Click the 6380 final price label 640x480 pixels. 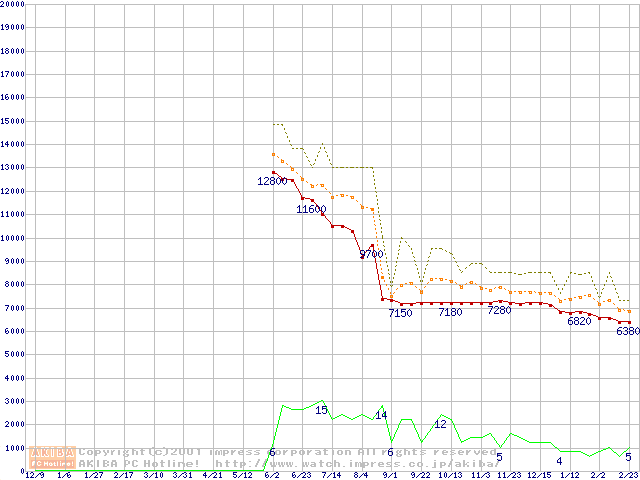(x=627, y=331)
